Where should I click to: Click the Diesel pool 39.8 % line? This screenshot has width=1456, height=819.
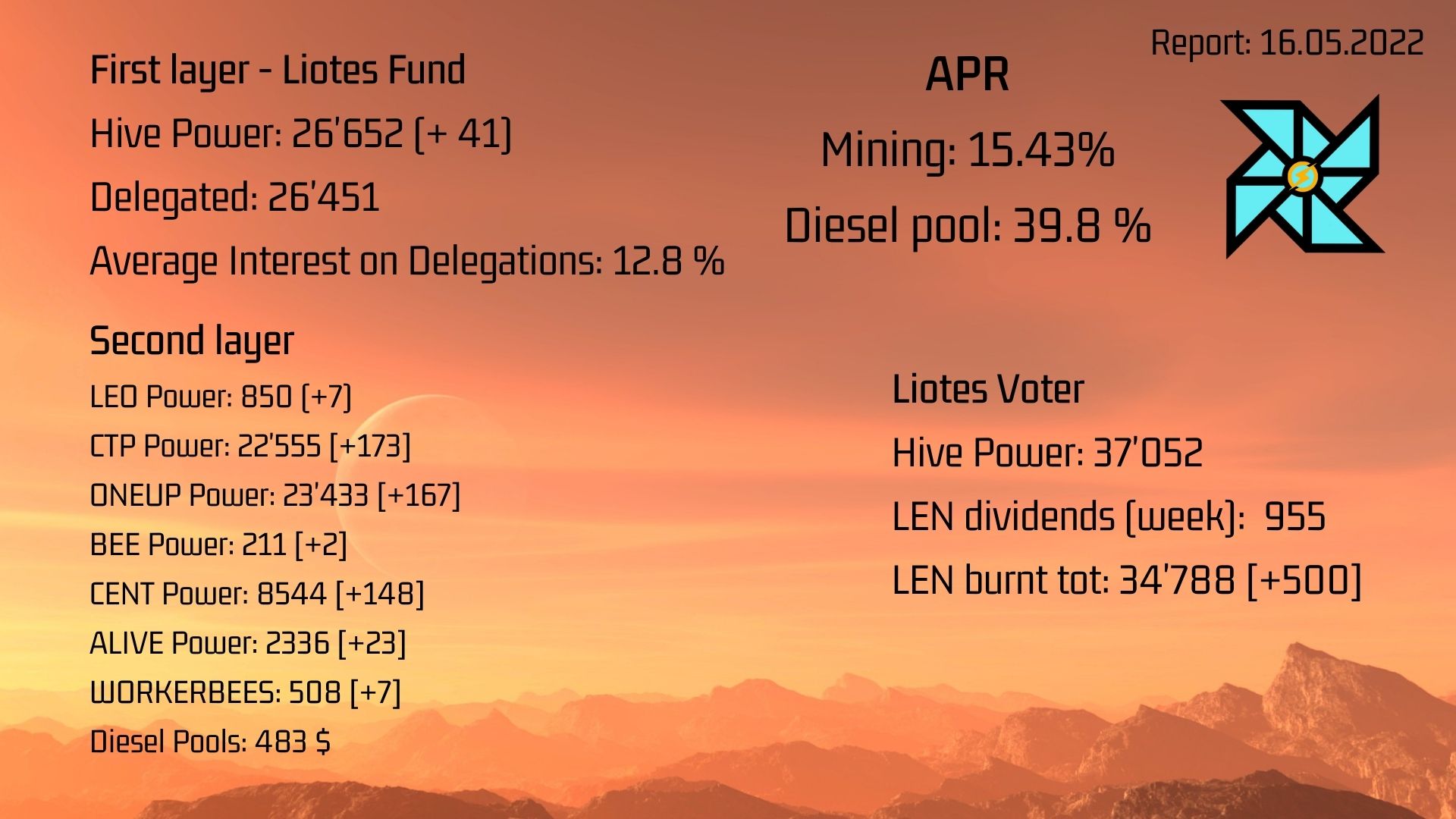click(968, 226)
